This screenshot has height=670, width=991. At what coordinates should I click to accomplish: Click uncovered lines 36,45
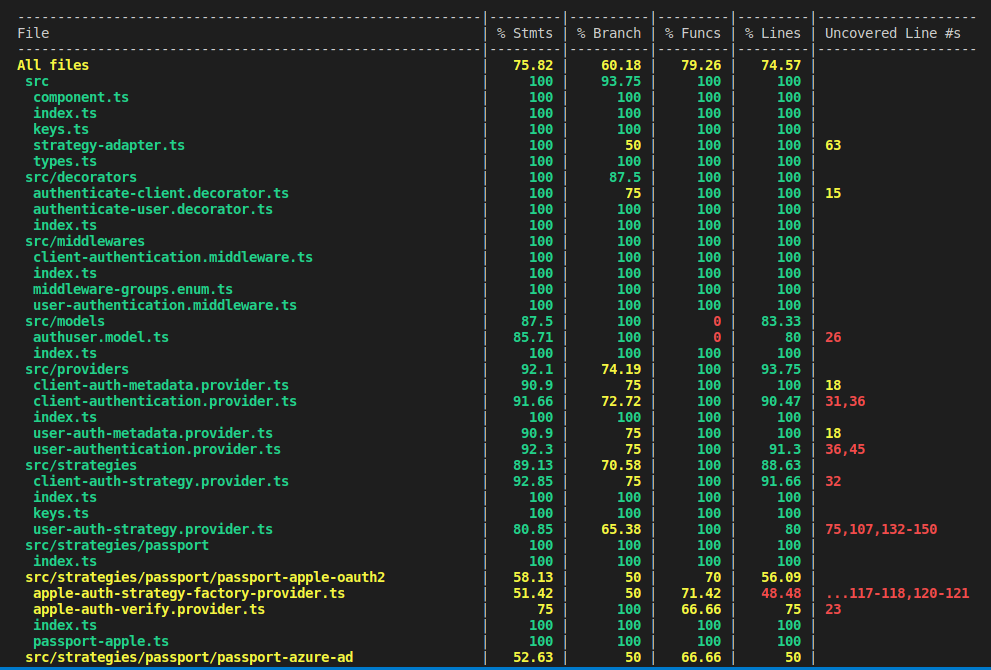pyautogui.click(x=845, y=449)
